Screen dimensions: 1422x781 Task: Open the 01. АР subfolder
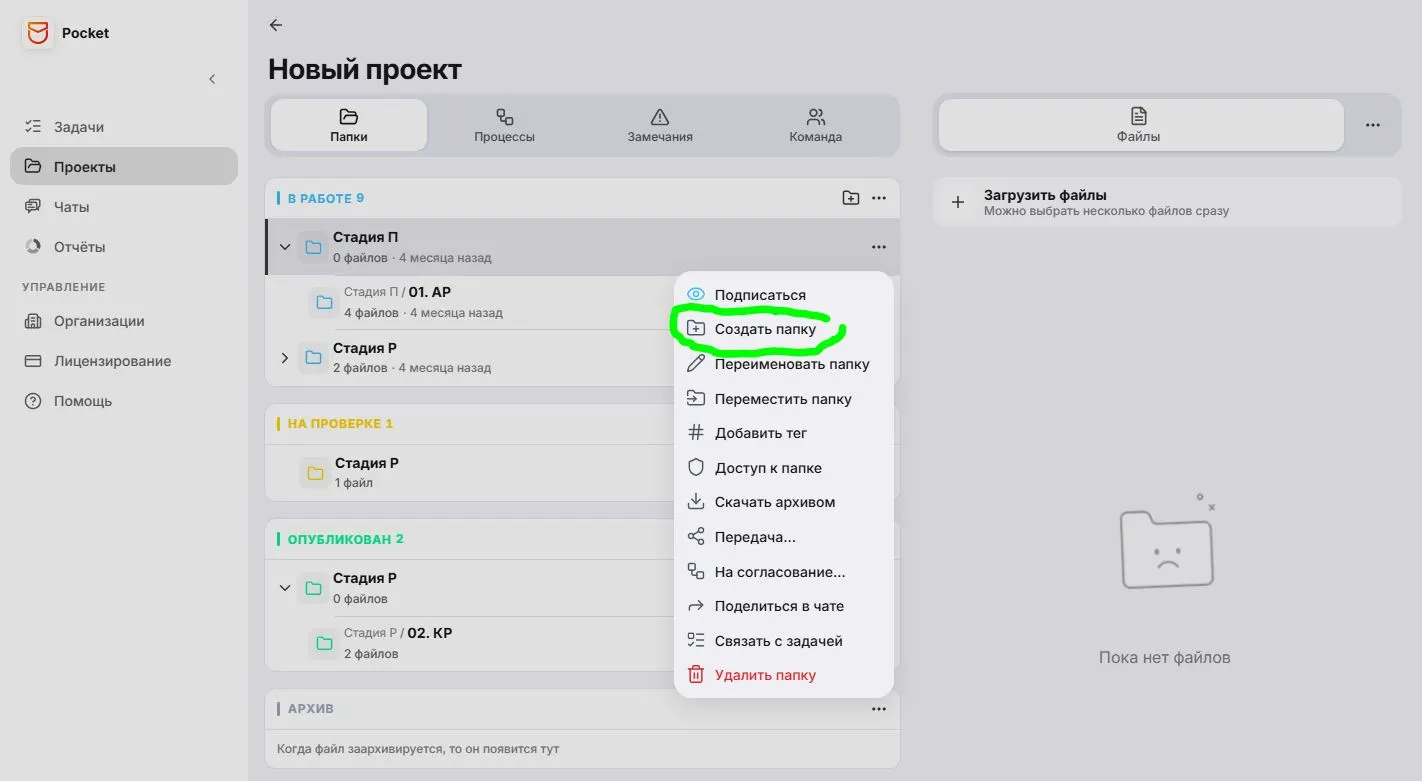pyautogui.click(x=489, y=302)
